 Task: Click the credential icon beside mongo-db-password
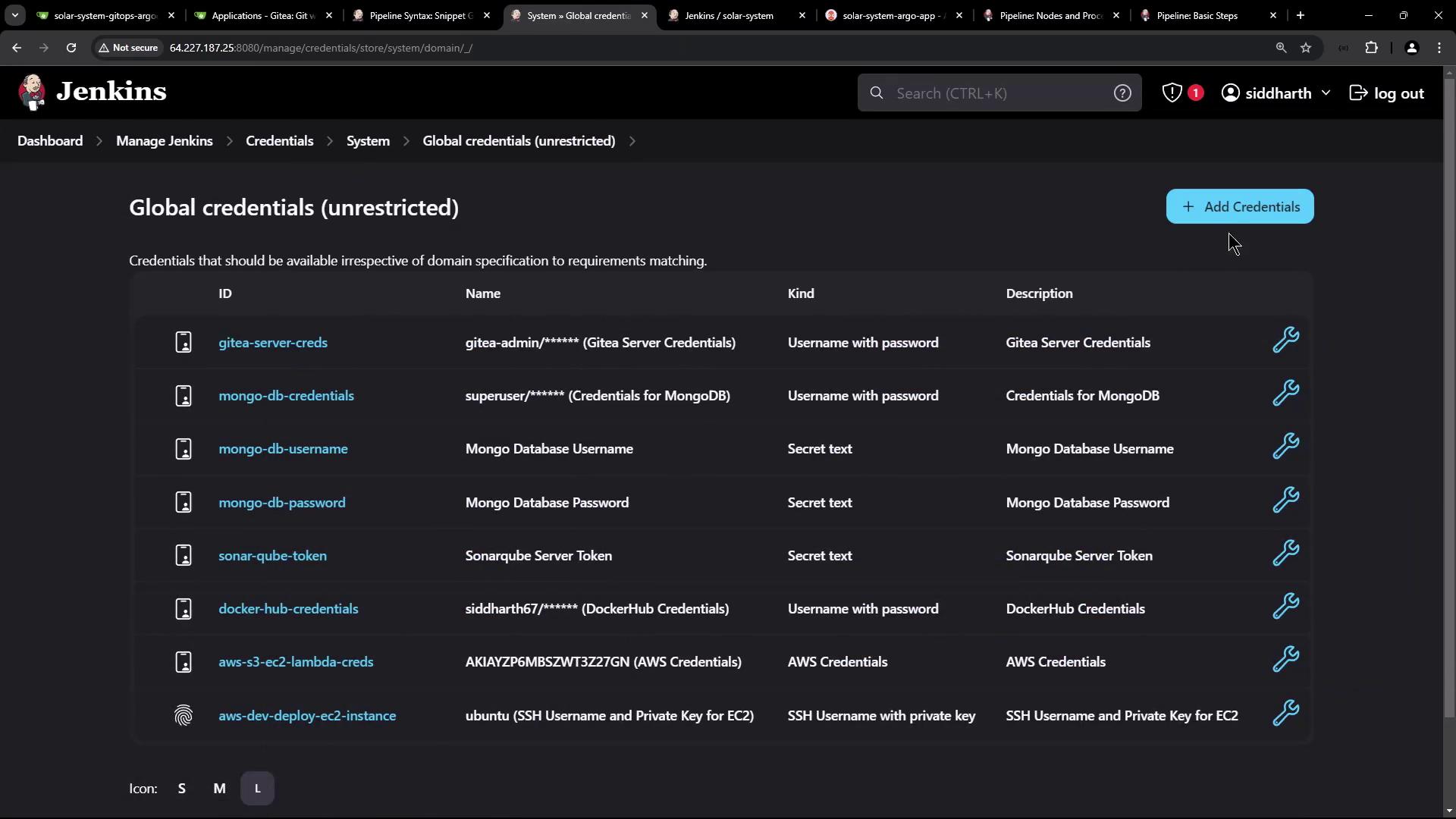click(184, 502)
